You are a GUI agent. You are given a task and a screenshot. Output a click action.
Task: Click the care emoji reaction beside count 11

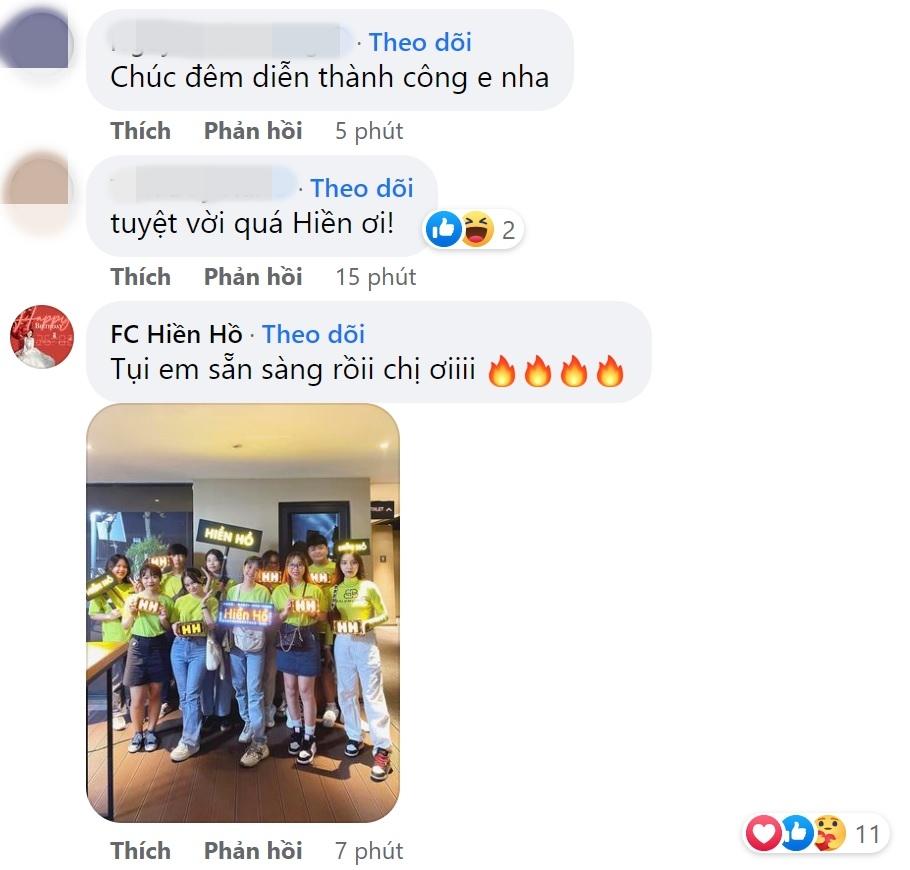point(829,834)
